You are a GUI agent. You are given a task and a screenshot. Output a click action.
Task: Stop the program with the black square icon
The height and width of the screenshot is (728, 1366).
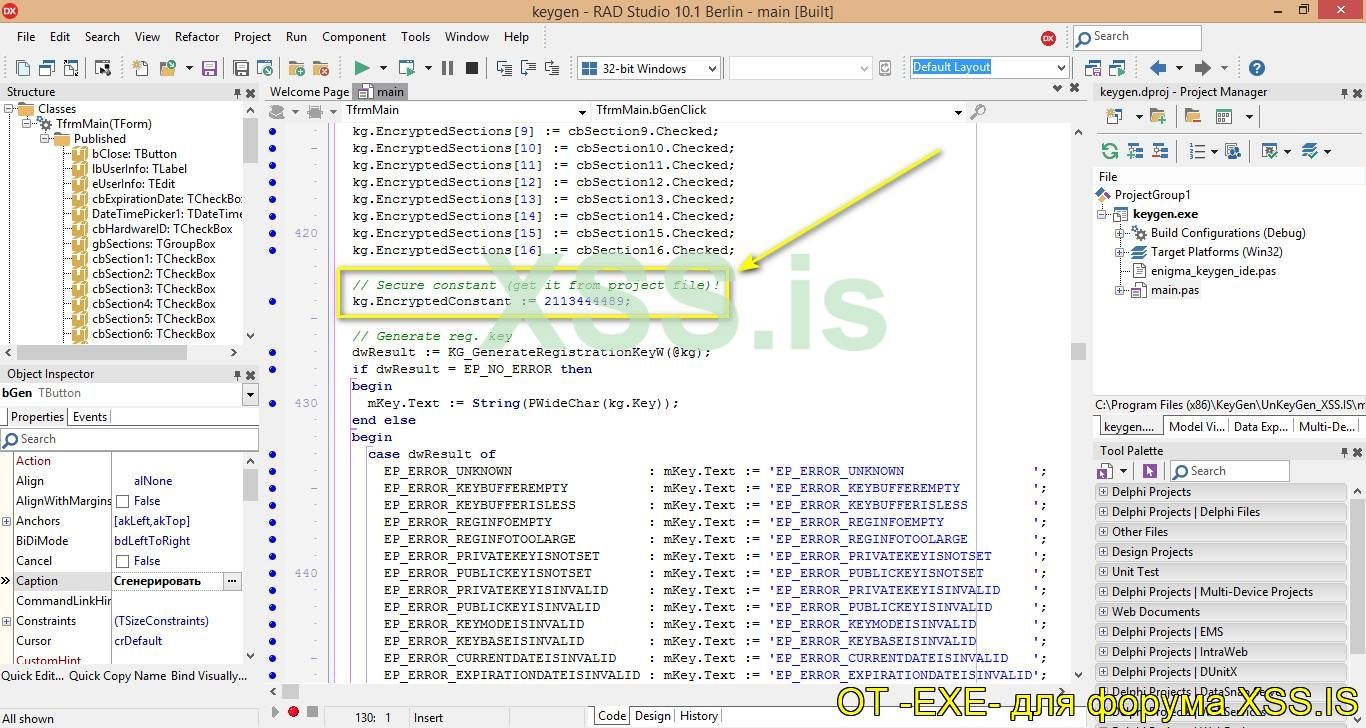(x=471, y=68)
